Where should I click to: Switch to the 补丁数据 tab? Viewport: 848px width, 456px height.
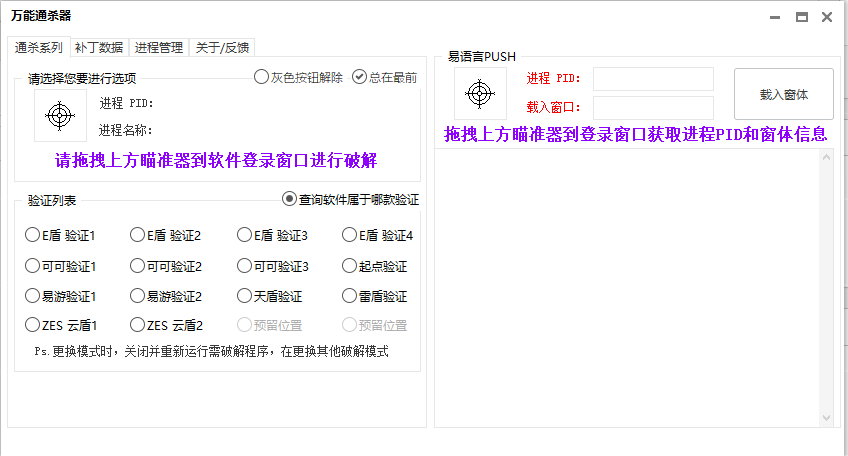tap(99, 47)
